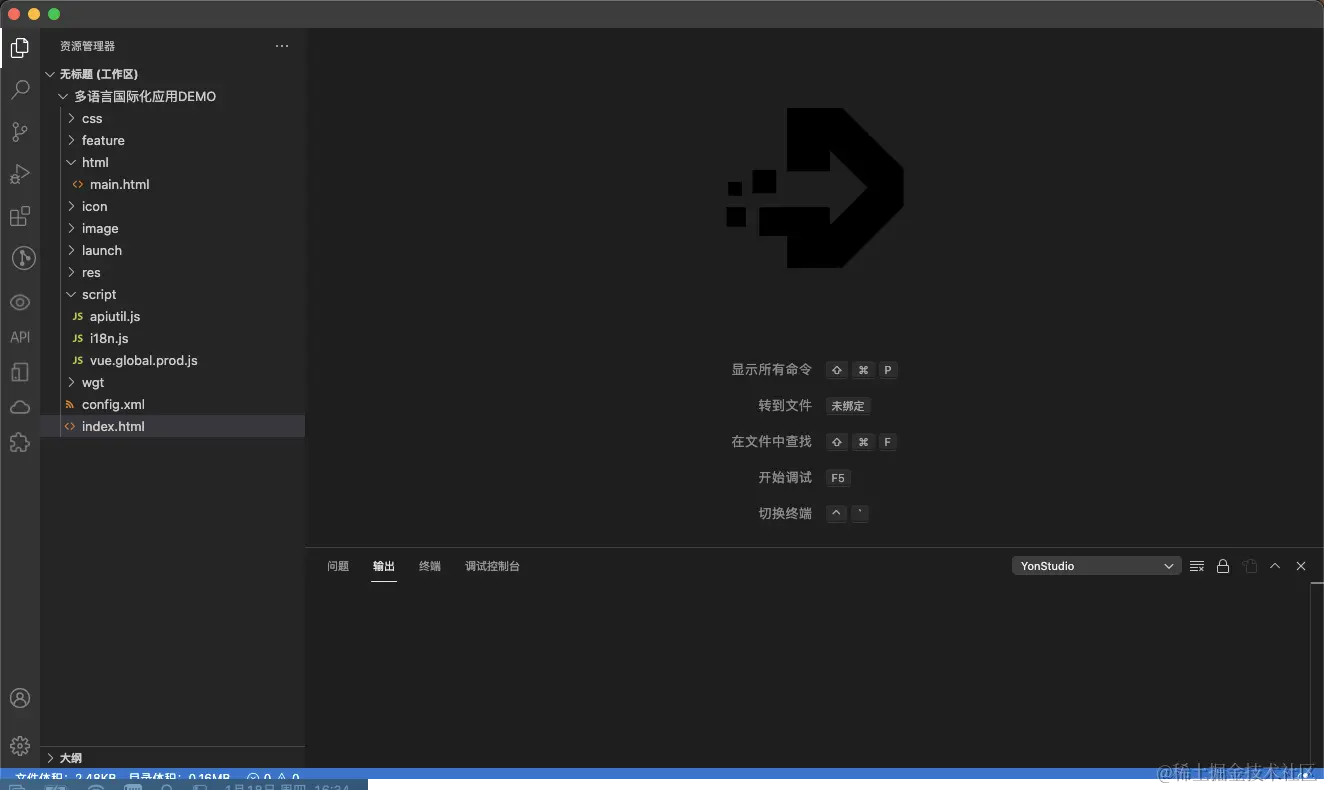Open the circular Git graph icon in activity bar
The image size is (1324, 790).
tap(23, 258)
